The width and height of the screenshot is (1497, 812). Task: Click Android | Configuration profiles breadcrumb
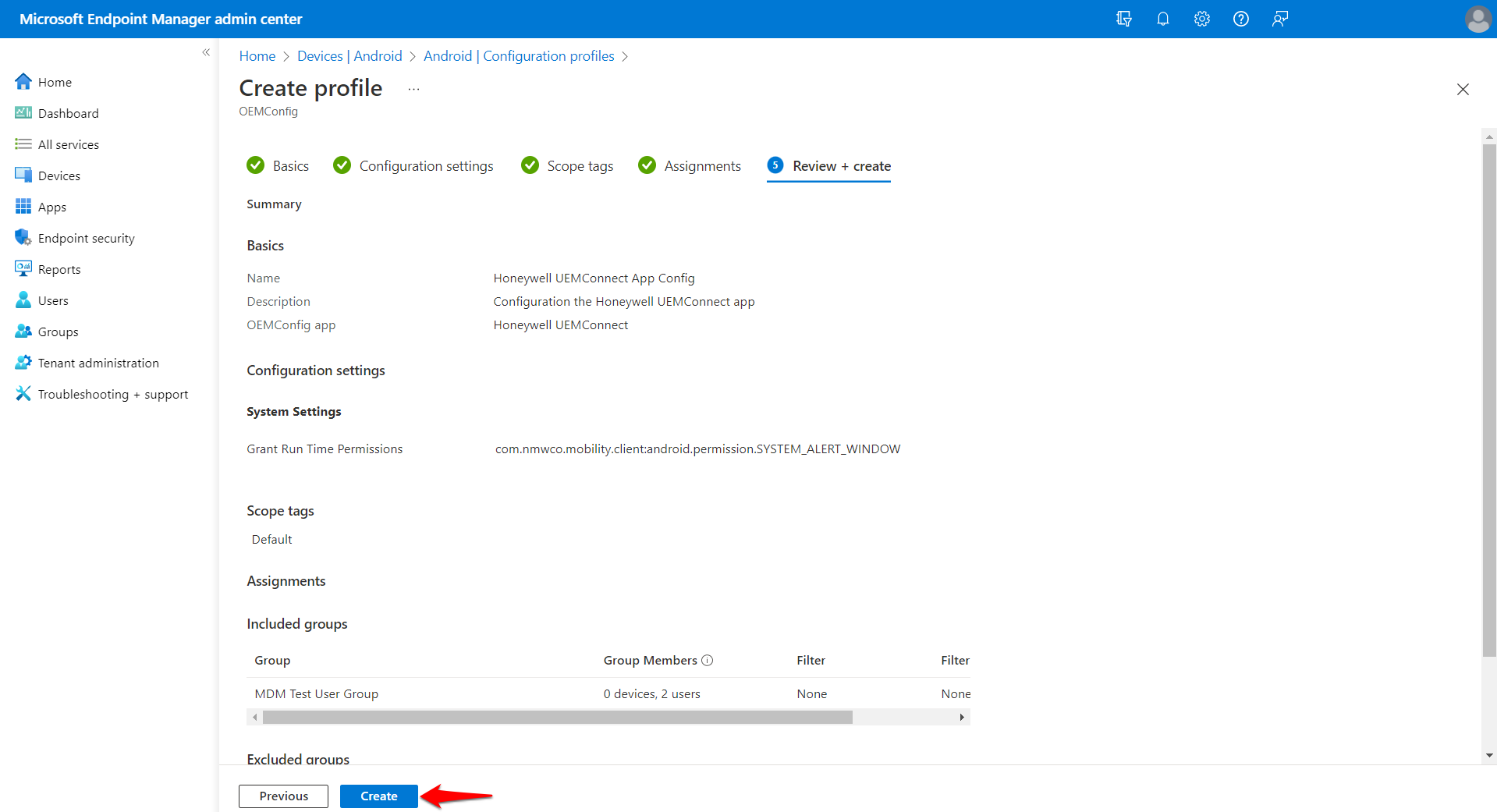click(x=519, y=56)
